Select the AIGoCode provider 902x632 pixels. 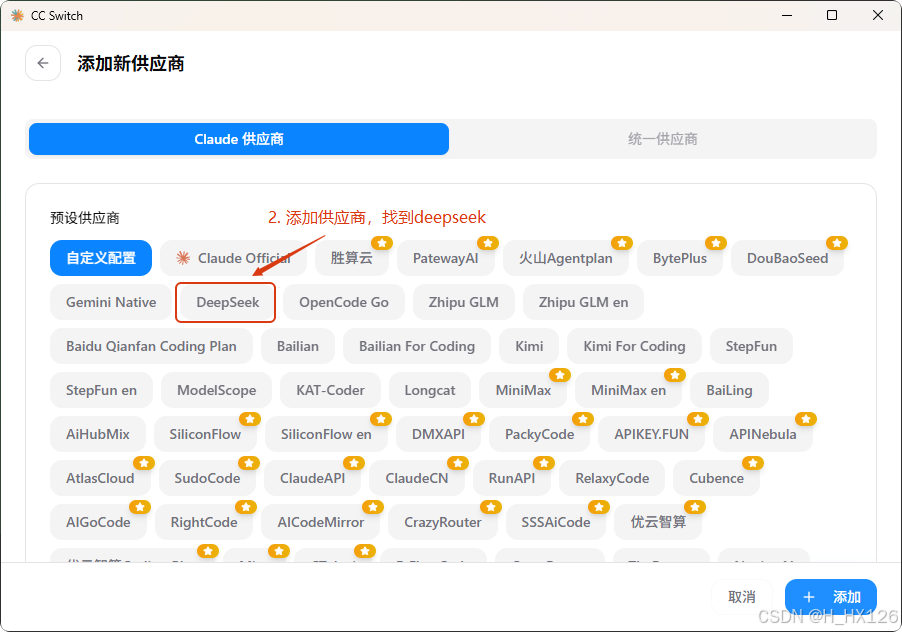coord(98,522)
